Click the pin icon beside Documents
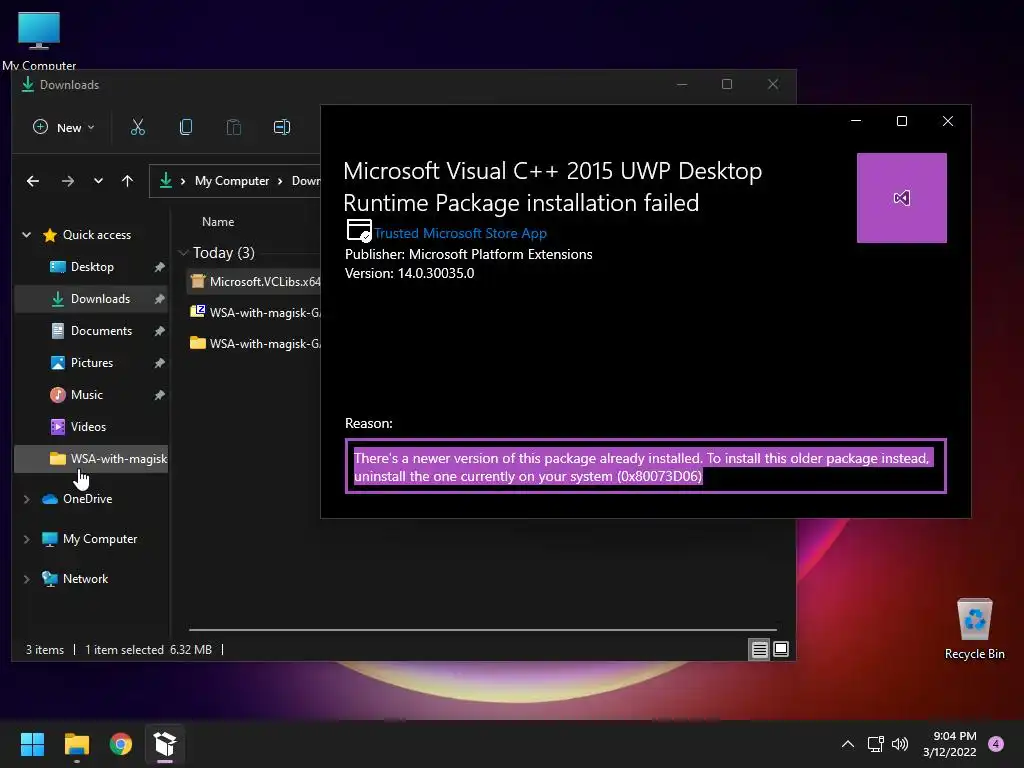The height and width of the screenshot is (768, 1024). click(159, 331)
